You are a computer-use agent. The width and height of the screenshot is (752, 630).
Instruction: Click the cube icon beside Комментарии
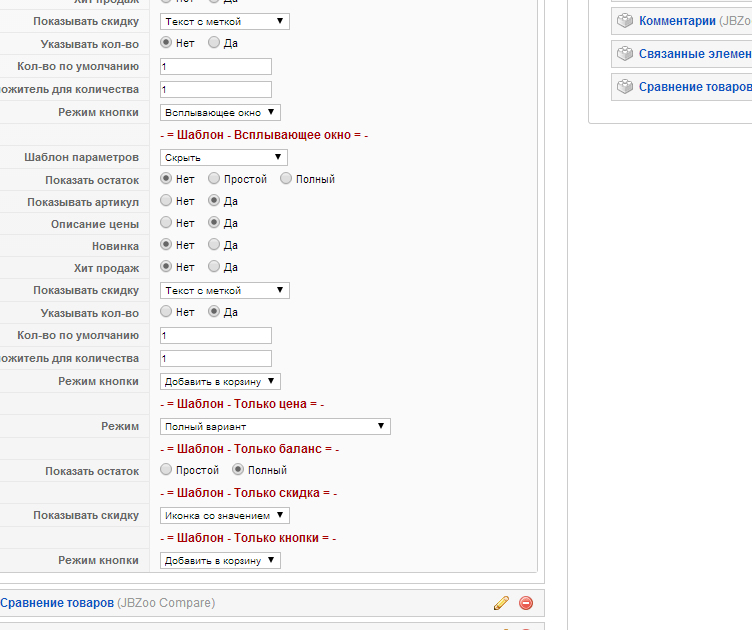625,20
